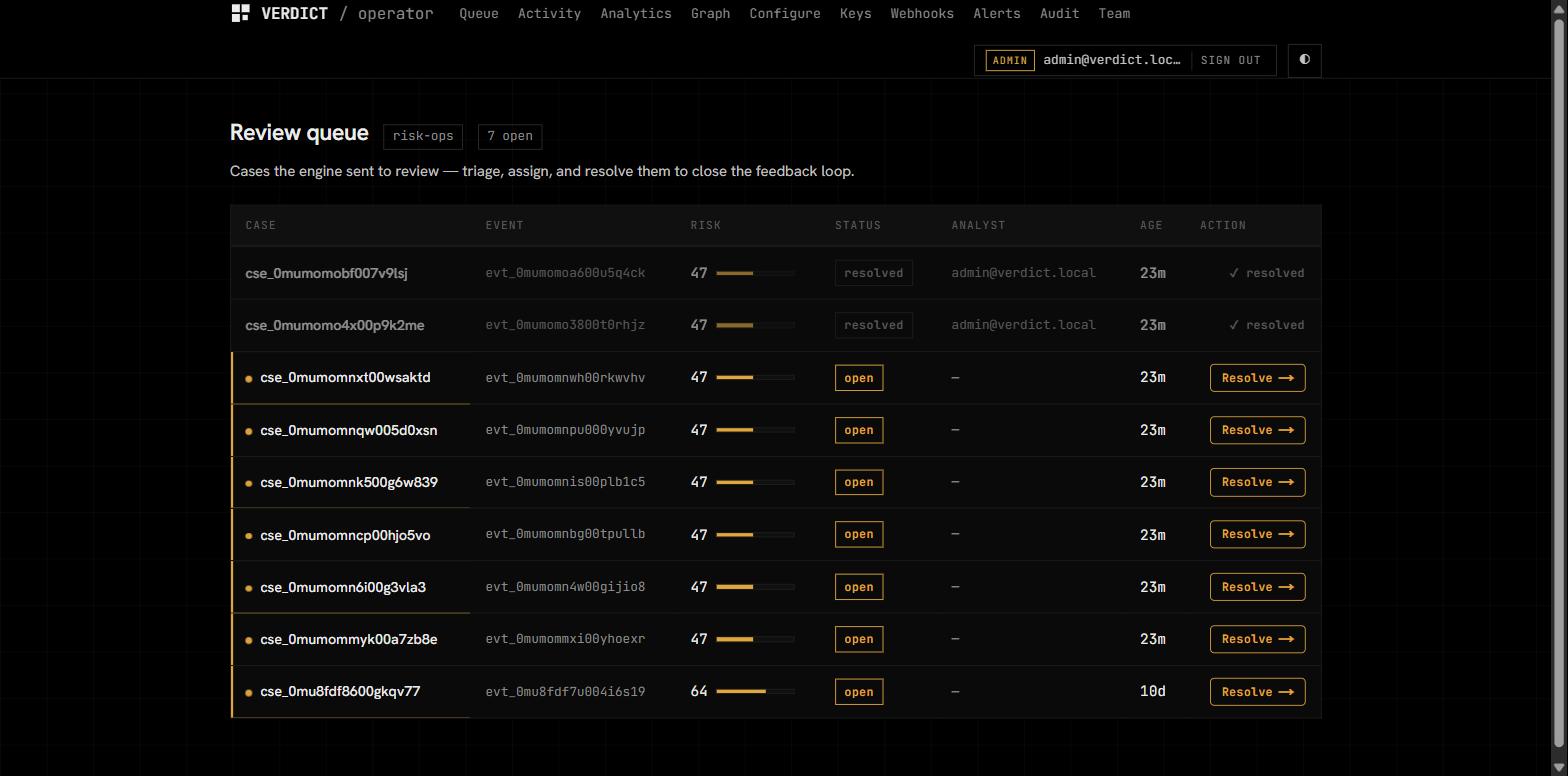Click the risk bar showing 64
The width and height of the screenshot is (1568, 776).
(x=755, y=691)
